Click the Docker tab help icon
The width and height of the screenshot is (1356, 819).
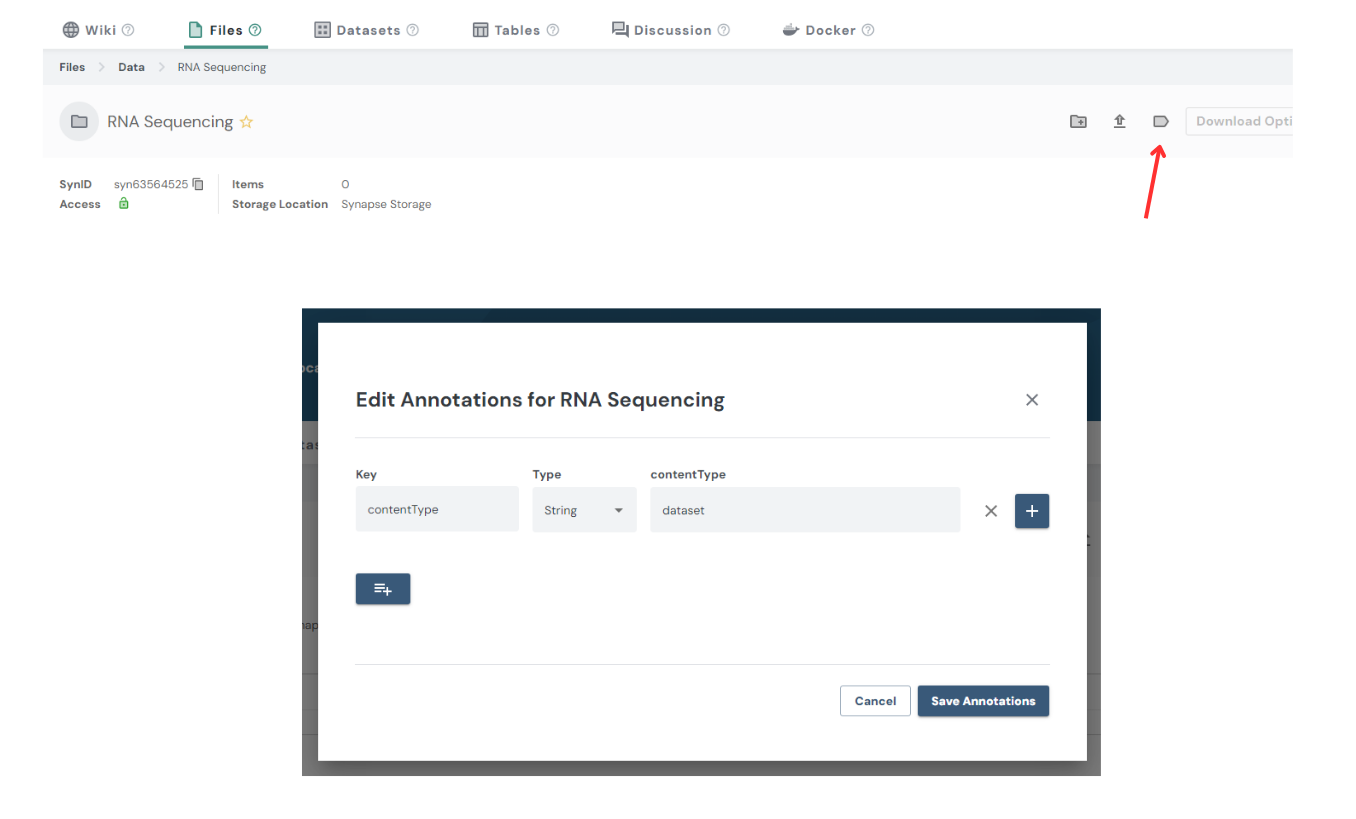(x=865, y=29)
